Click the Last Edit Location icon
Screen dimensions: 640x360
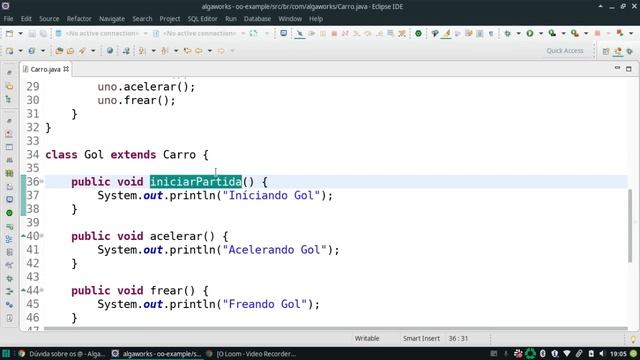(x=187, y=51)
